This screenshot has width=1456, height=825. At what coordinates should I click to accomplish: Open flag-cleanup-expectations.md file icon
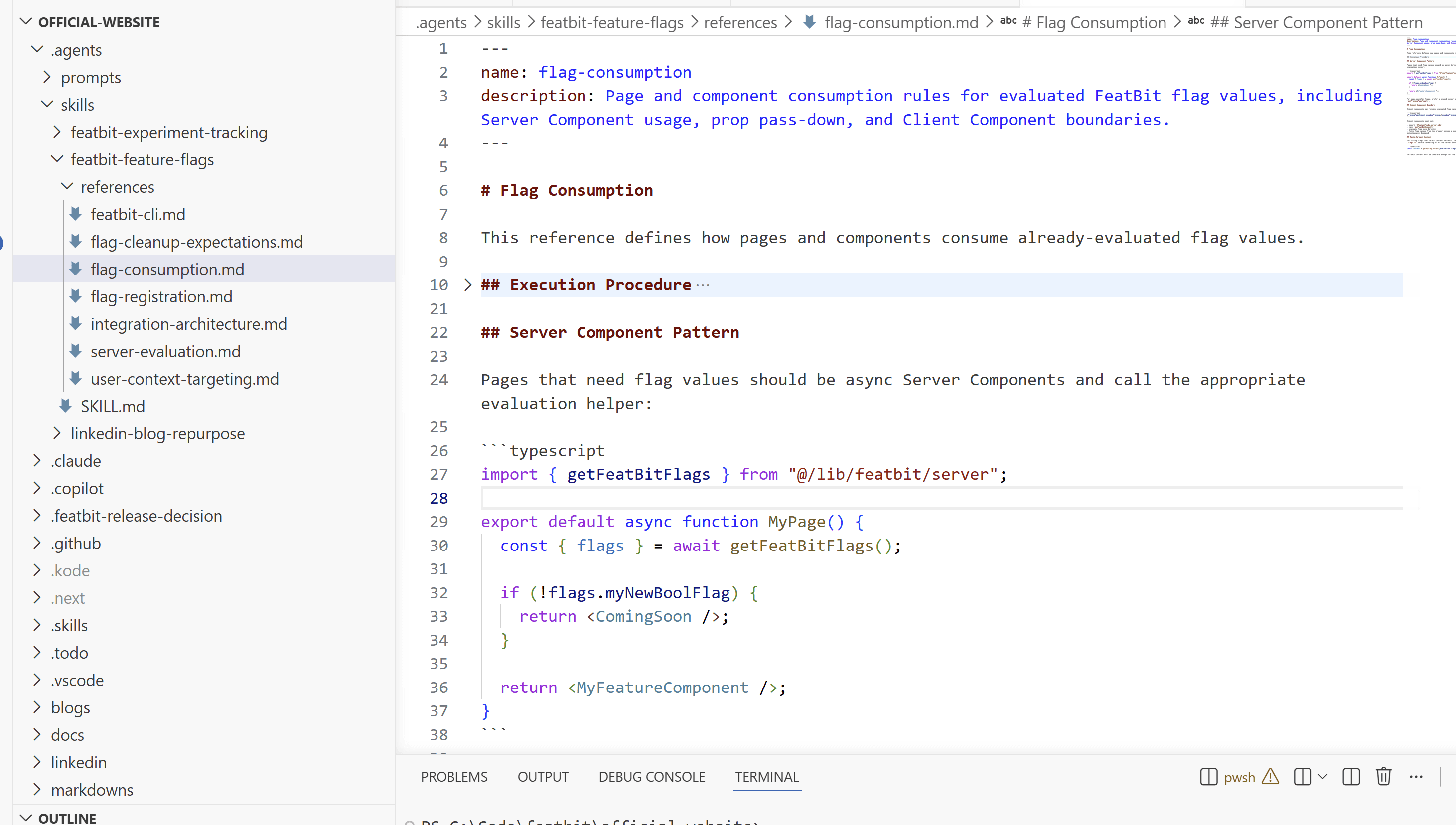coord(76,242)
